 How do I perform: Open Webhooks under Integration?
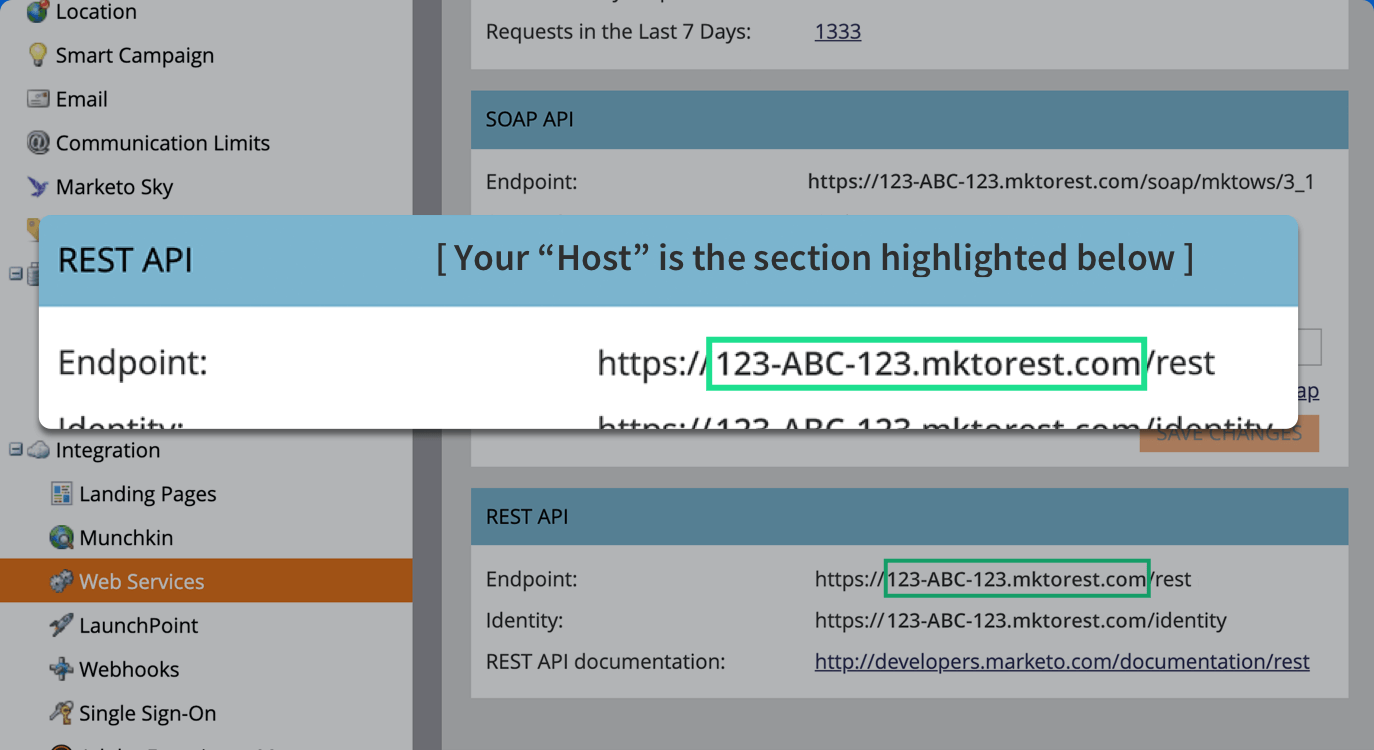pos(130,669)
